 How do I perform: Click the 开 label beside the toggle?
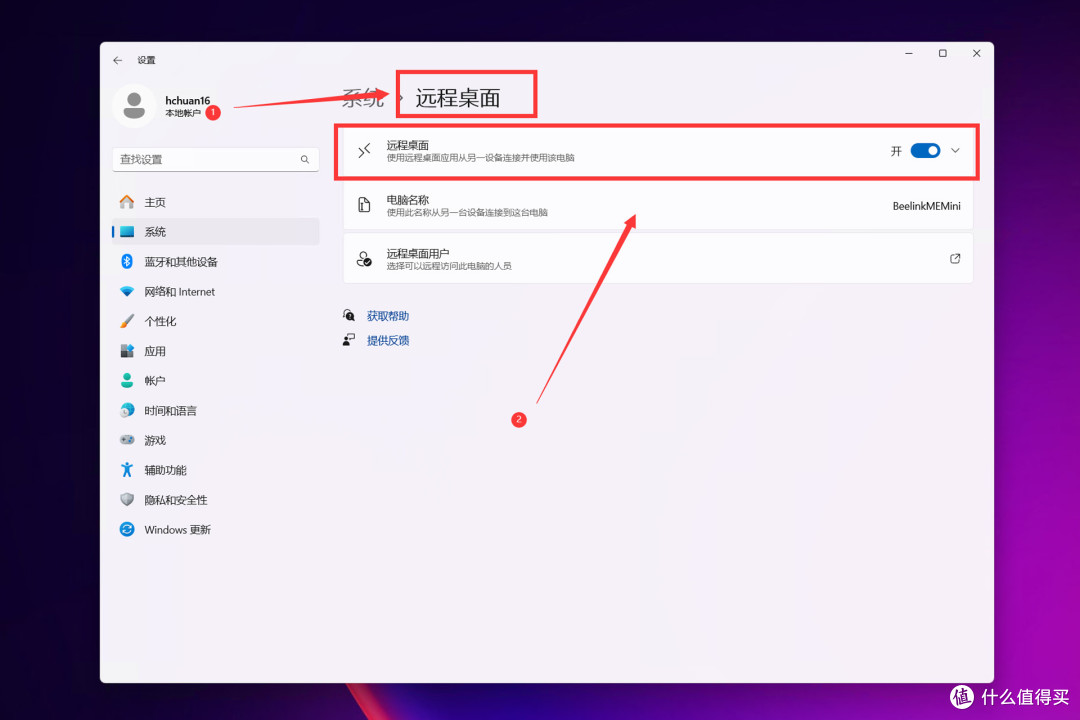coord(896,151)
